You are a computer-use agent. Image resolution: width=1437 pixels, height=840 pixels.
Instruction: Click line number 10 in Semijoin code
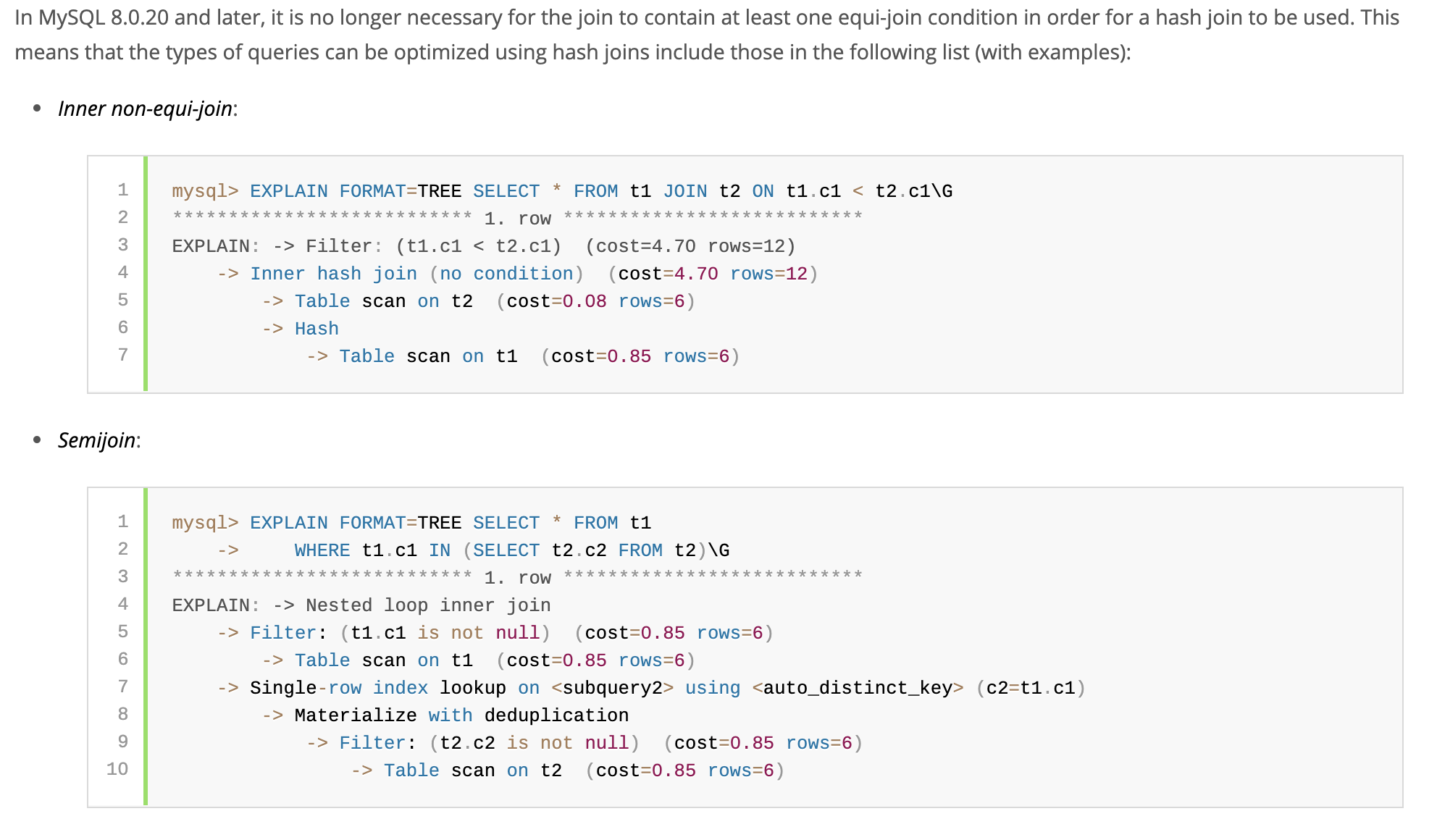point(117,769)
